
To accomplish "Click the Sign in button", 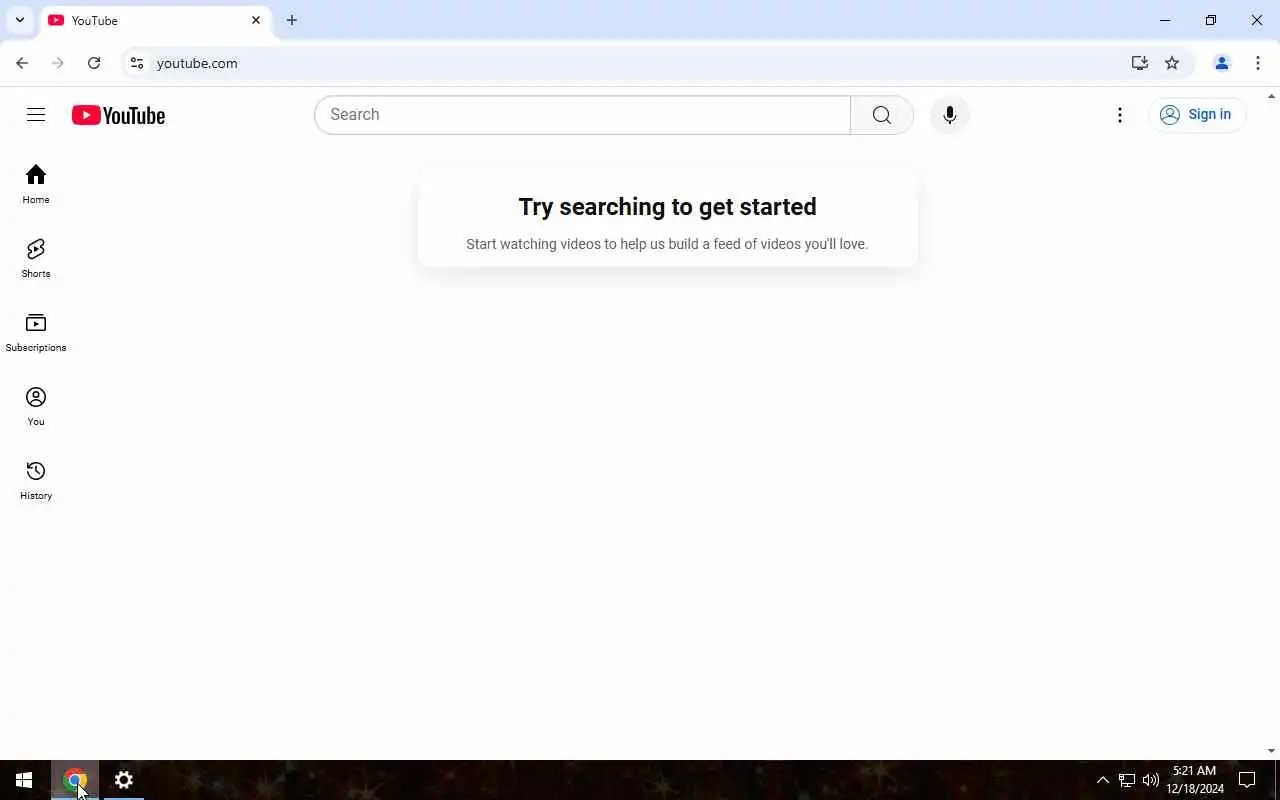I will 1196,115.
